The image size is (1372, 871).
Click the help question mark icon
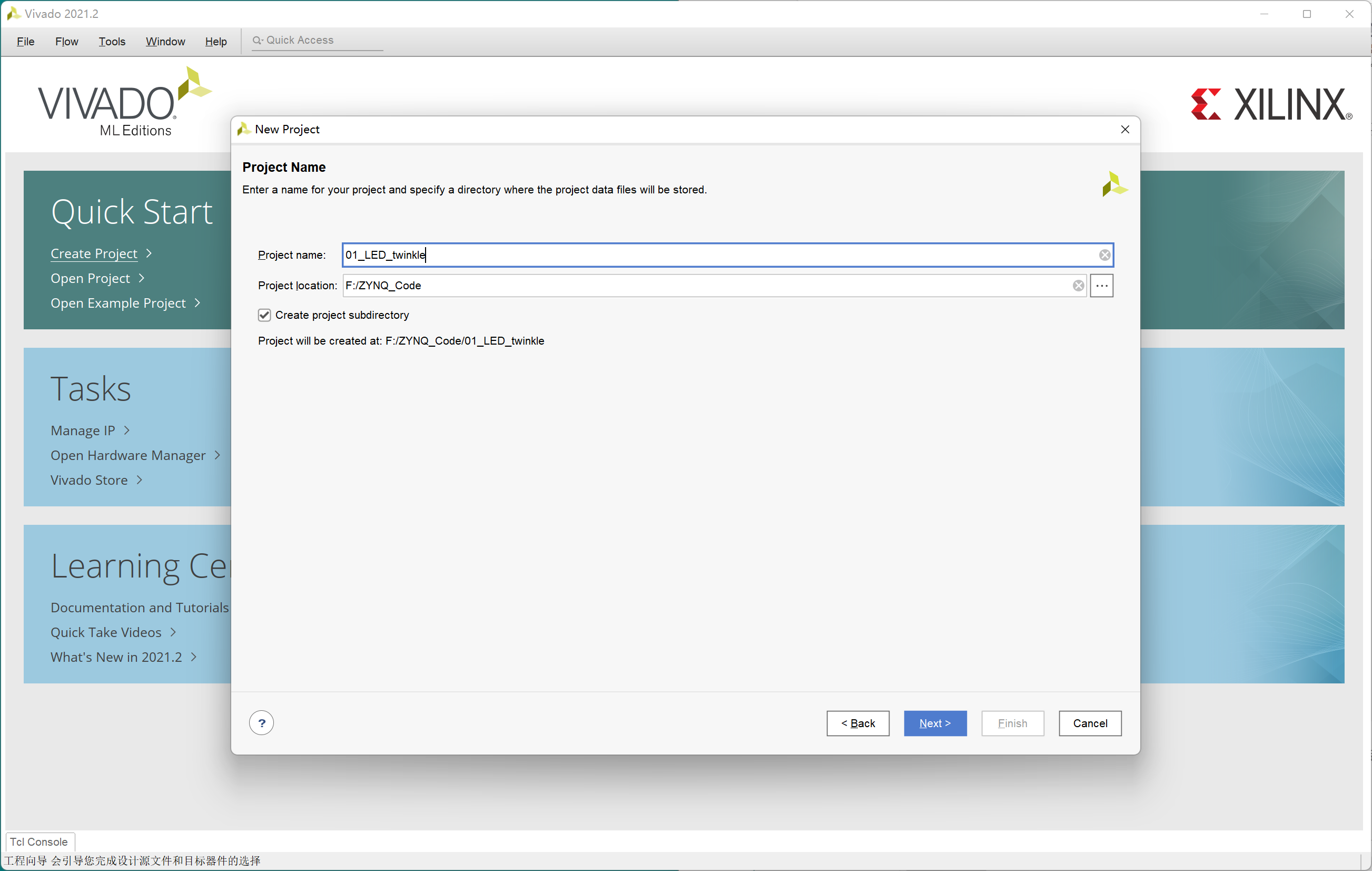[x=262, y=722]
